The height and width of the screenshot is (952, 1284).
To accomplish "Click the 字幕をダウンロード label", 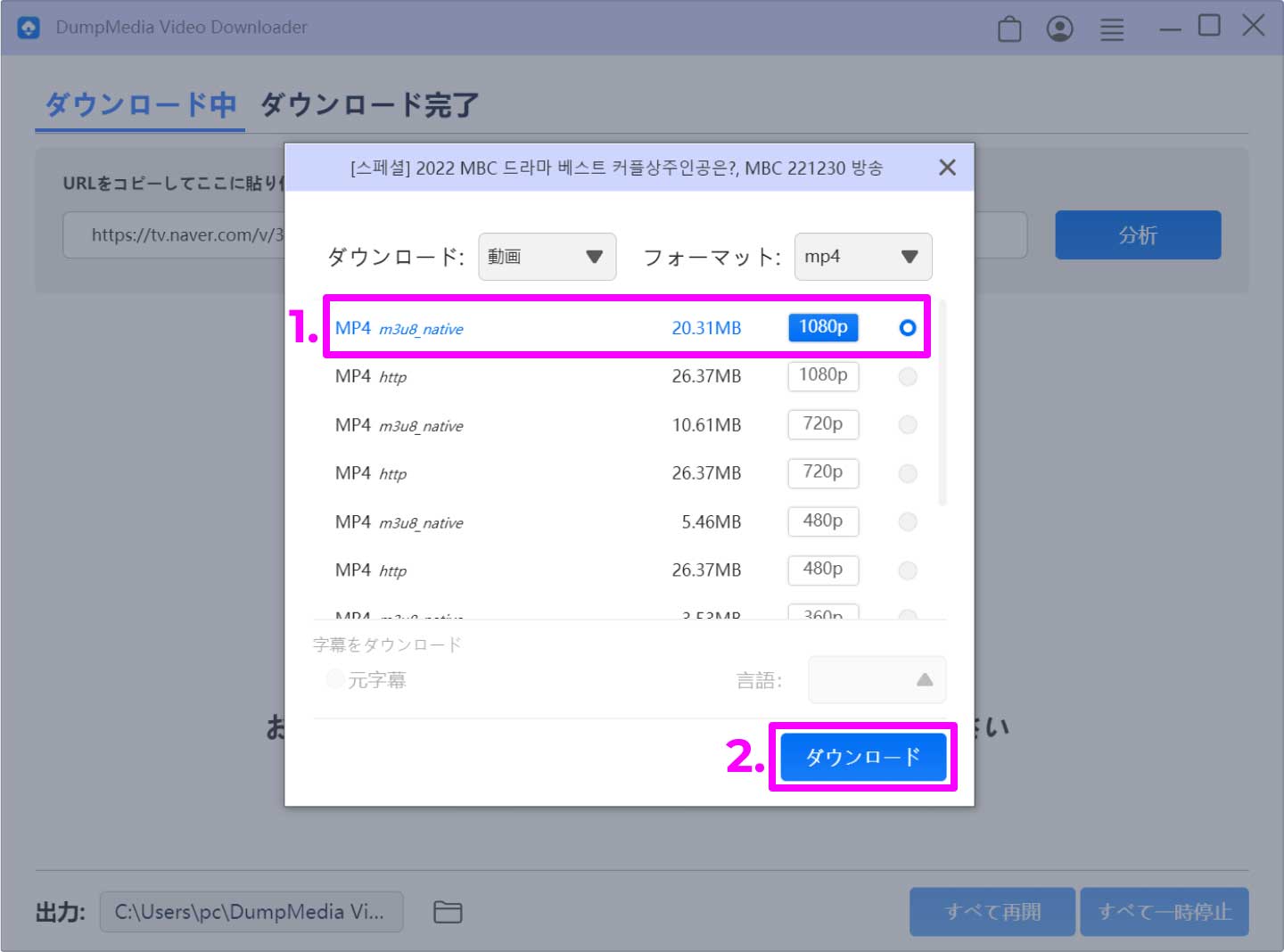I will coord(387,644).
